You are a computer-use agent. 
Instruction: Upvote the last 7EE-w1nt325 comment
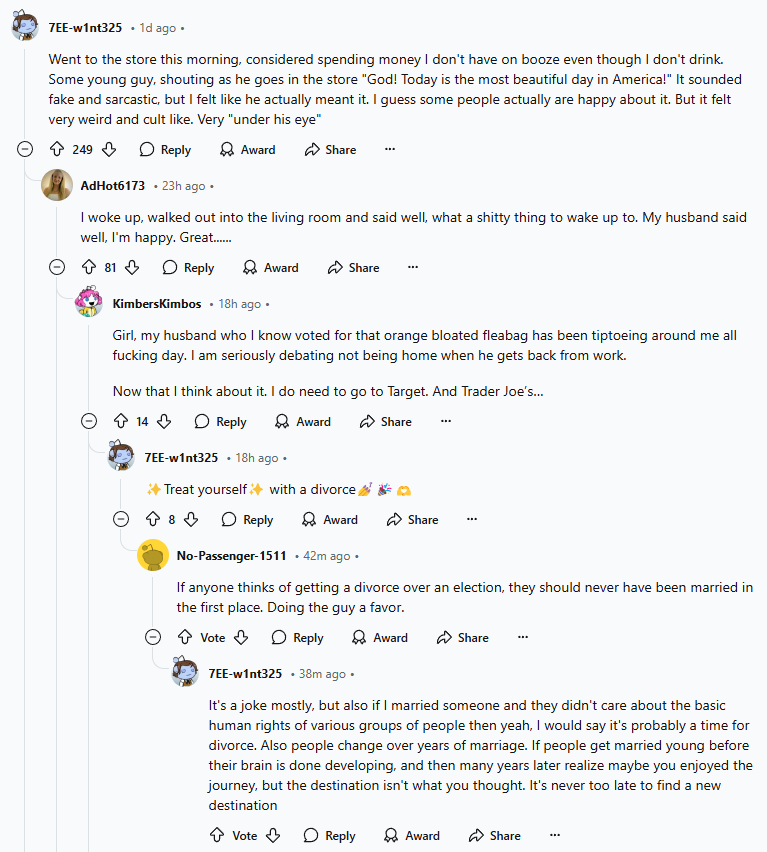pyautogui.click(x=216, y=835)
